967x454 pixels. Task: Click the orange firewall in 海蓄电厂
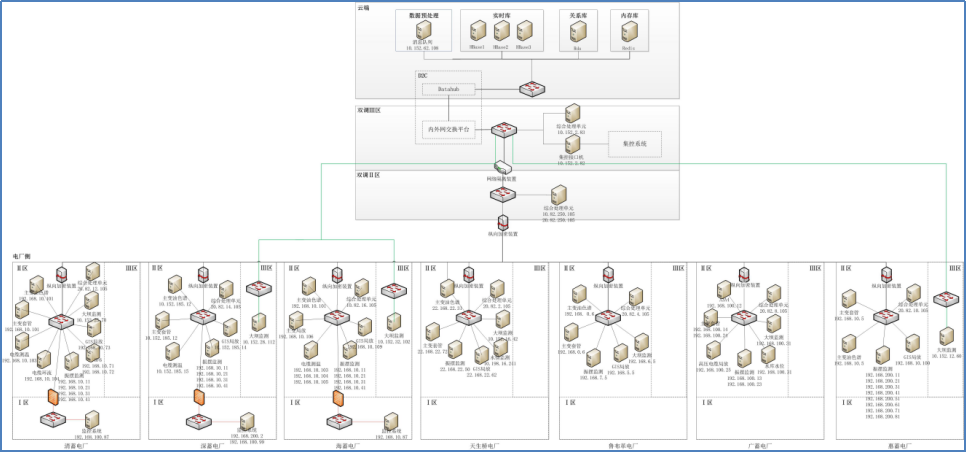(338, 398)
